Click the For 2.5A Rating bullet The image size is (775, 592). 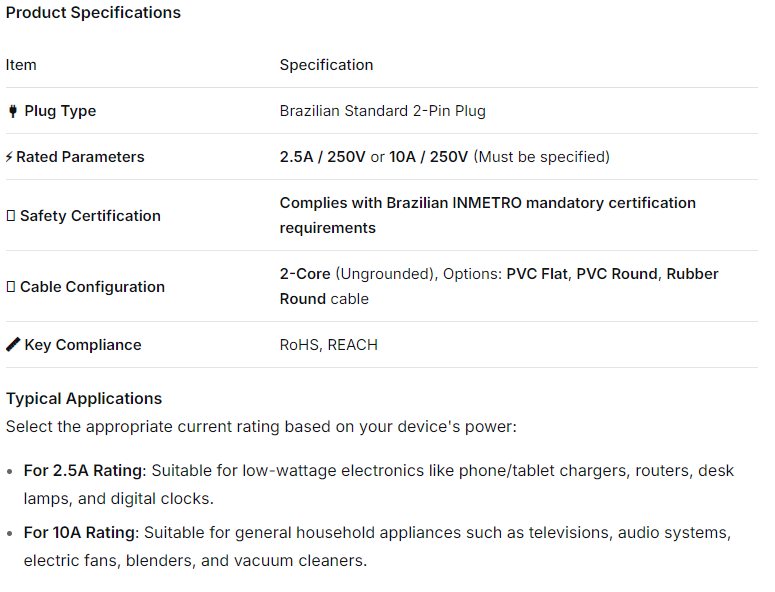[x=85, y=471]
